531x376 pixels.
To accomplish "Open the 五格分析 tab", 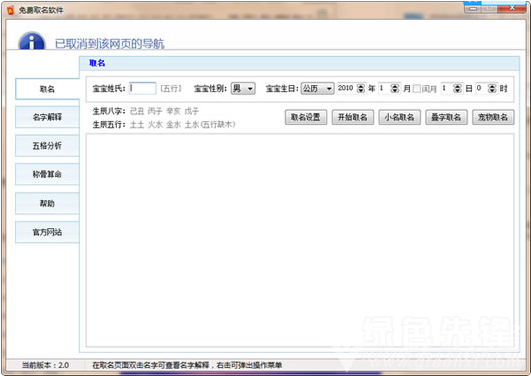I will (x=47, y=146).
